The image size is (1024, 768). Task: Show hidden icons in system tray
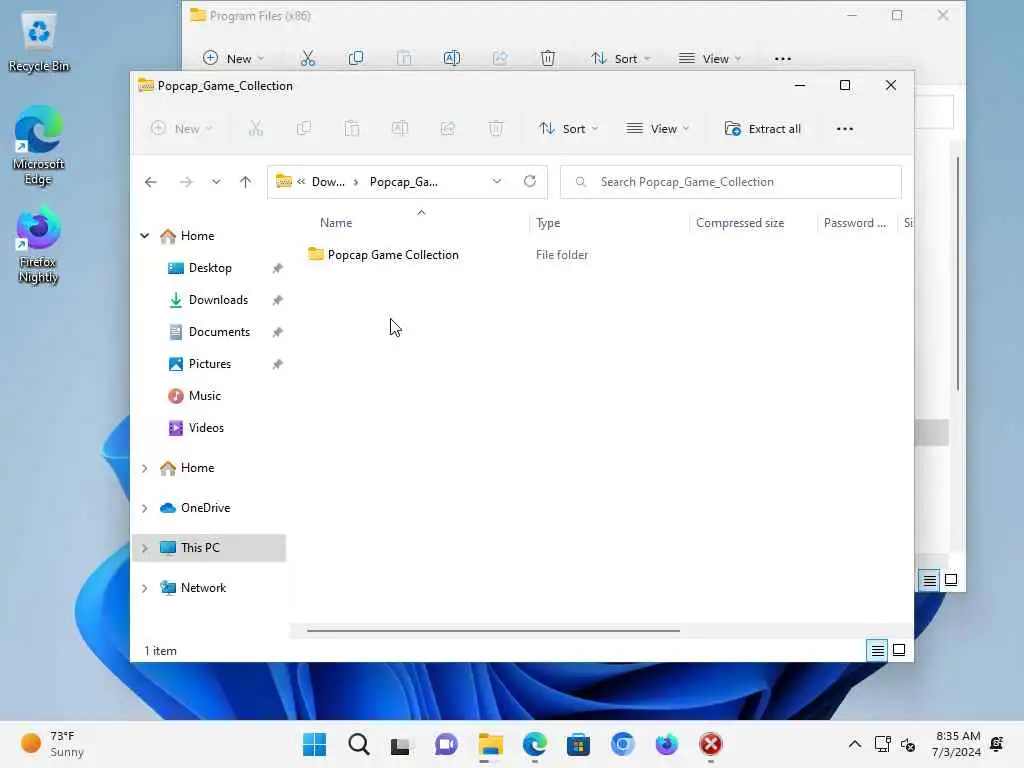(x=854, y=744)
